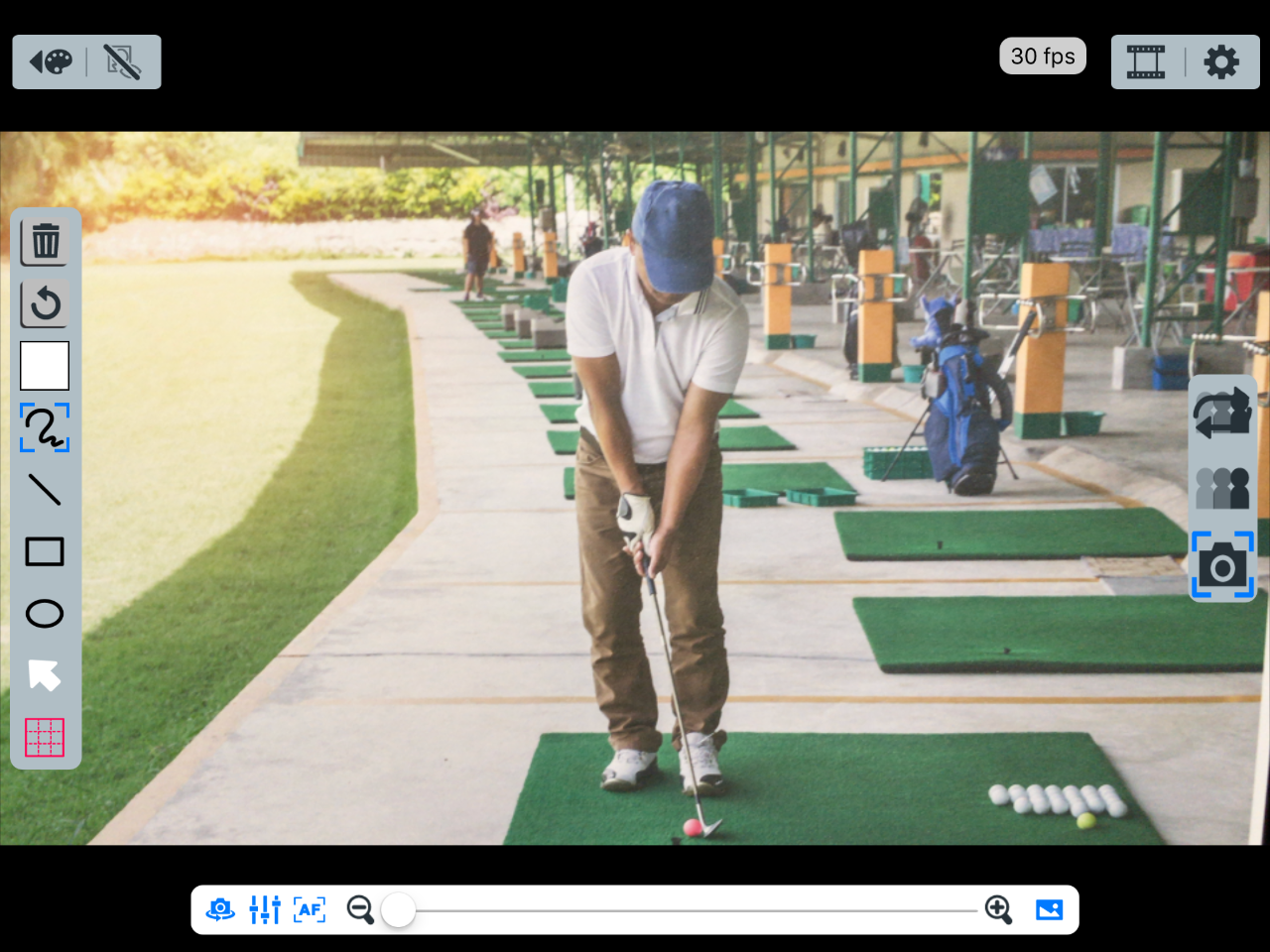The width and height of the screenshot is (1270, 952).
Task: Toggle the pink grid overlay
Action: pos(45,738)
